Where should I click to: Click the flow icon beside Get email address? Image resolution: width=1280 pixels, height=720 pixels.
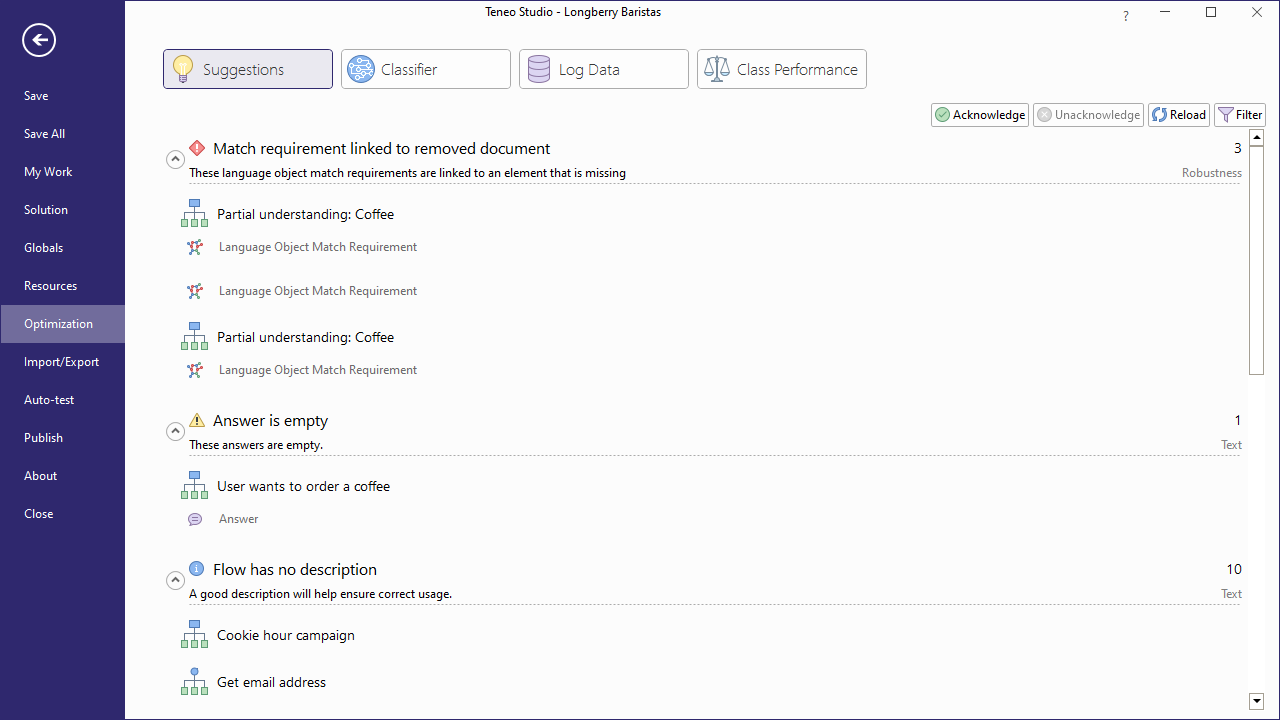[x=195, y=682]
